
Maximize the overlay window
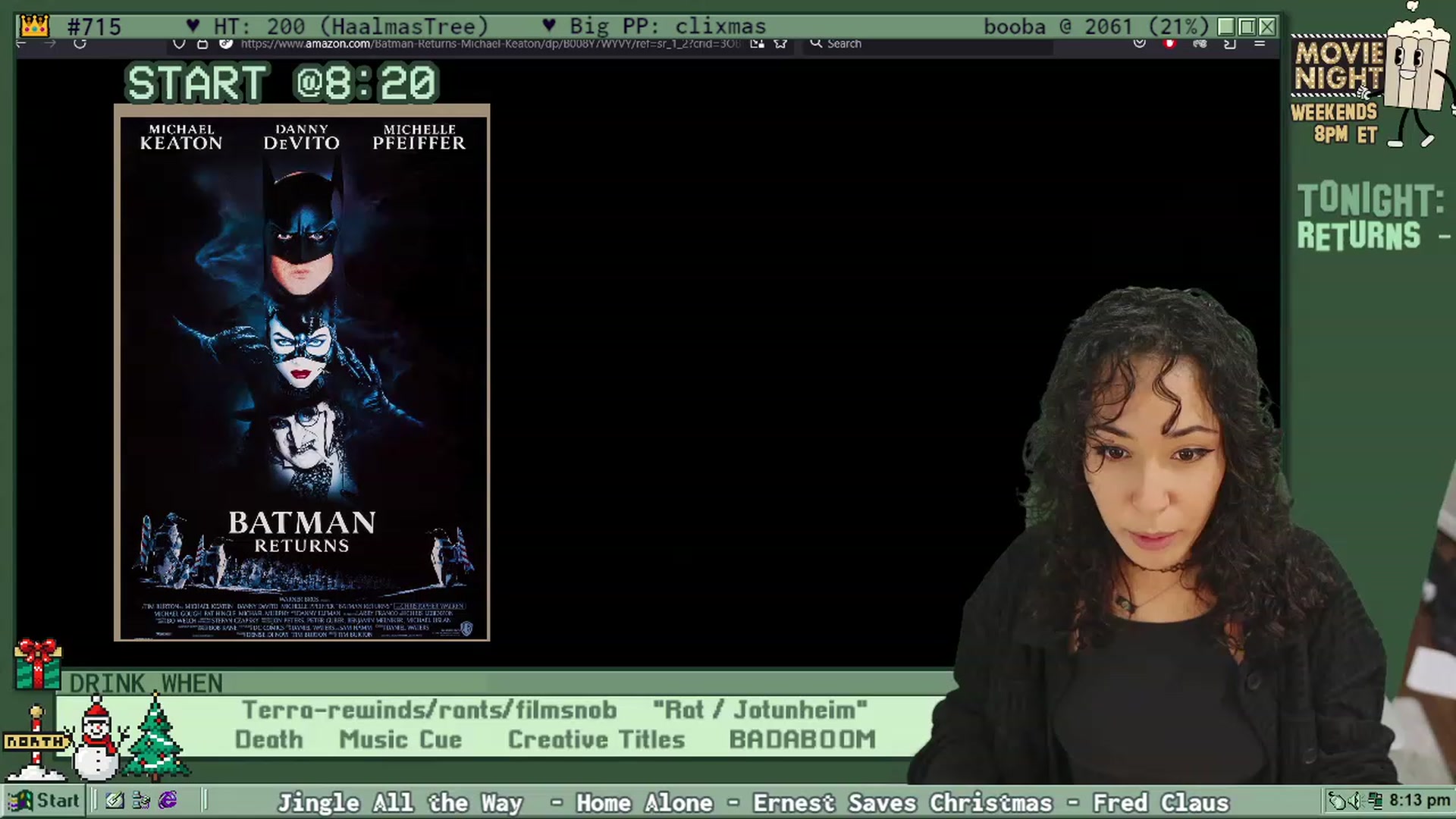pyautogui.click(x=1247, y=27)
